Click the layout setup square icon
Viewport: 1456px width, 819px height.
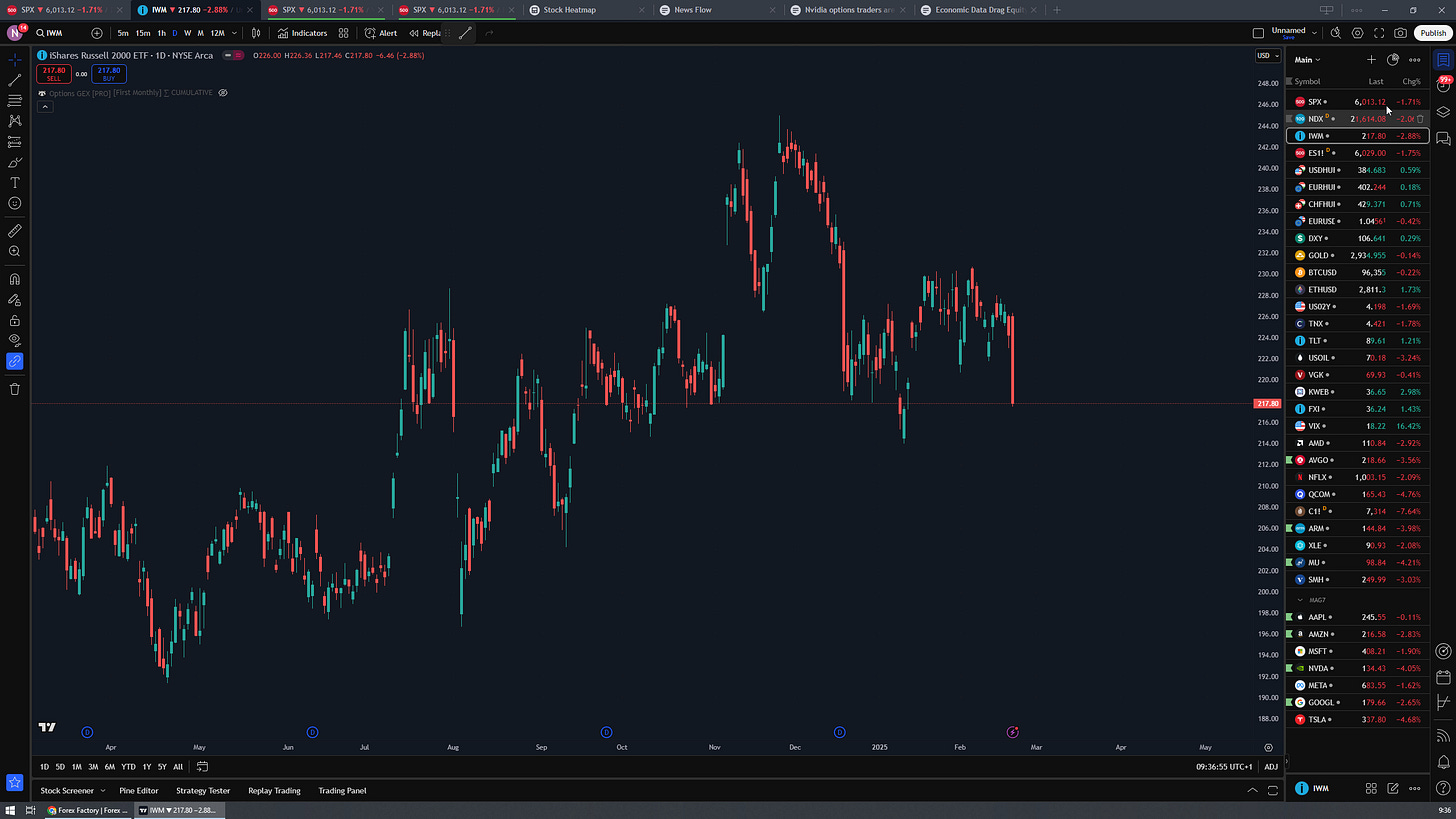click(x=1259, y=33)
